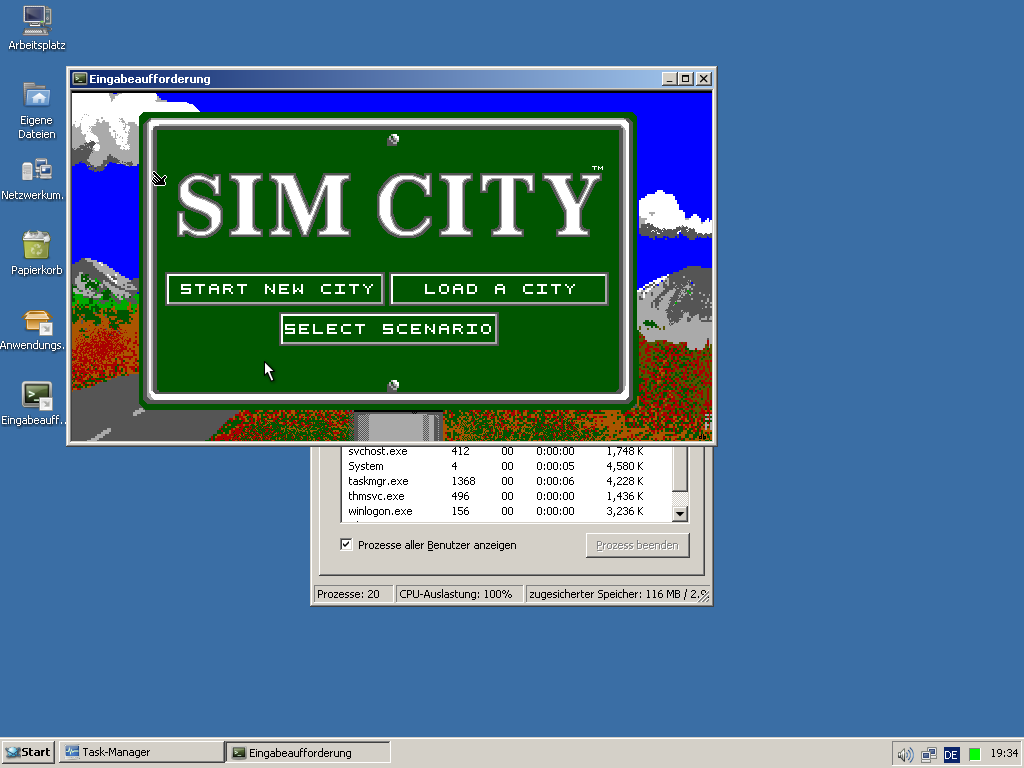Click the Eingabeaufforderung taskbar button

click(308, 752)
